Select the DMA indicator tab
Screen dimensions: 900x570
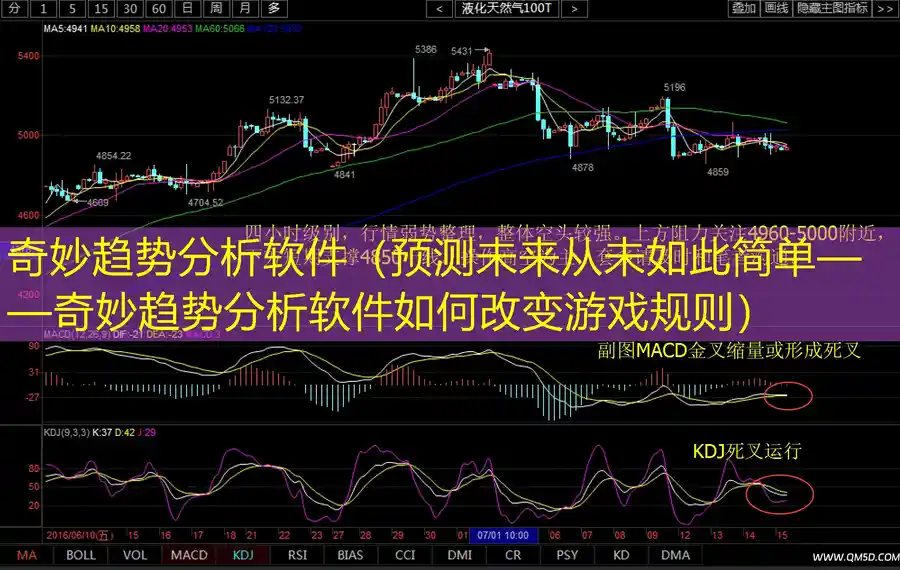[676, 555]
